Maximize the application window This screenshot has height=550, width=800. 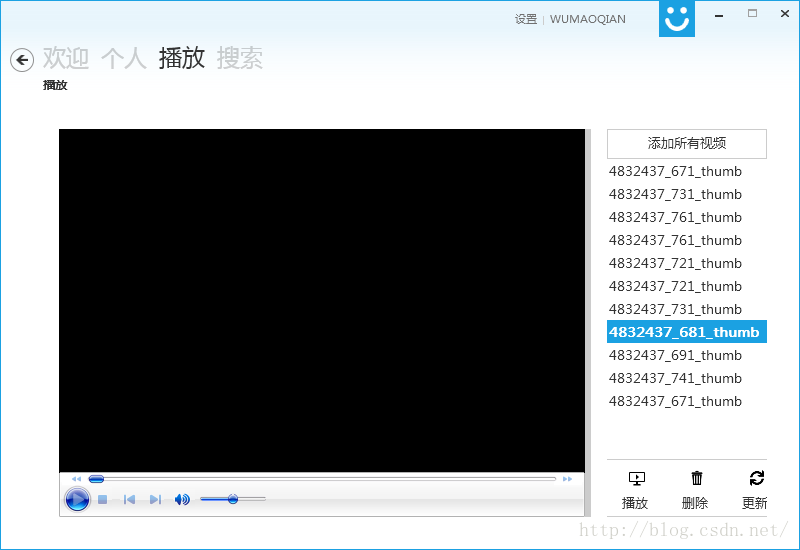tap(753, 14)
